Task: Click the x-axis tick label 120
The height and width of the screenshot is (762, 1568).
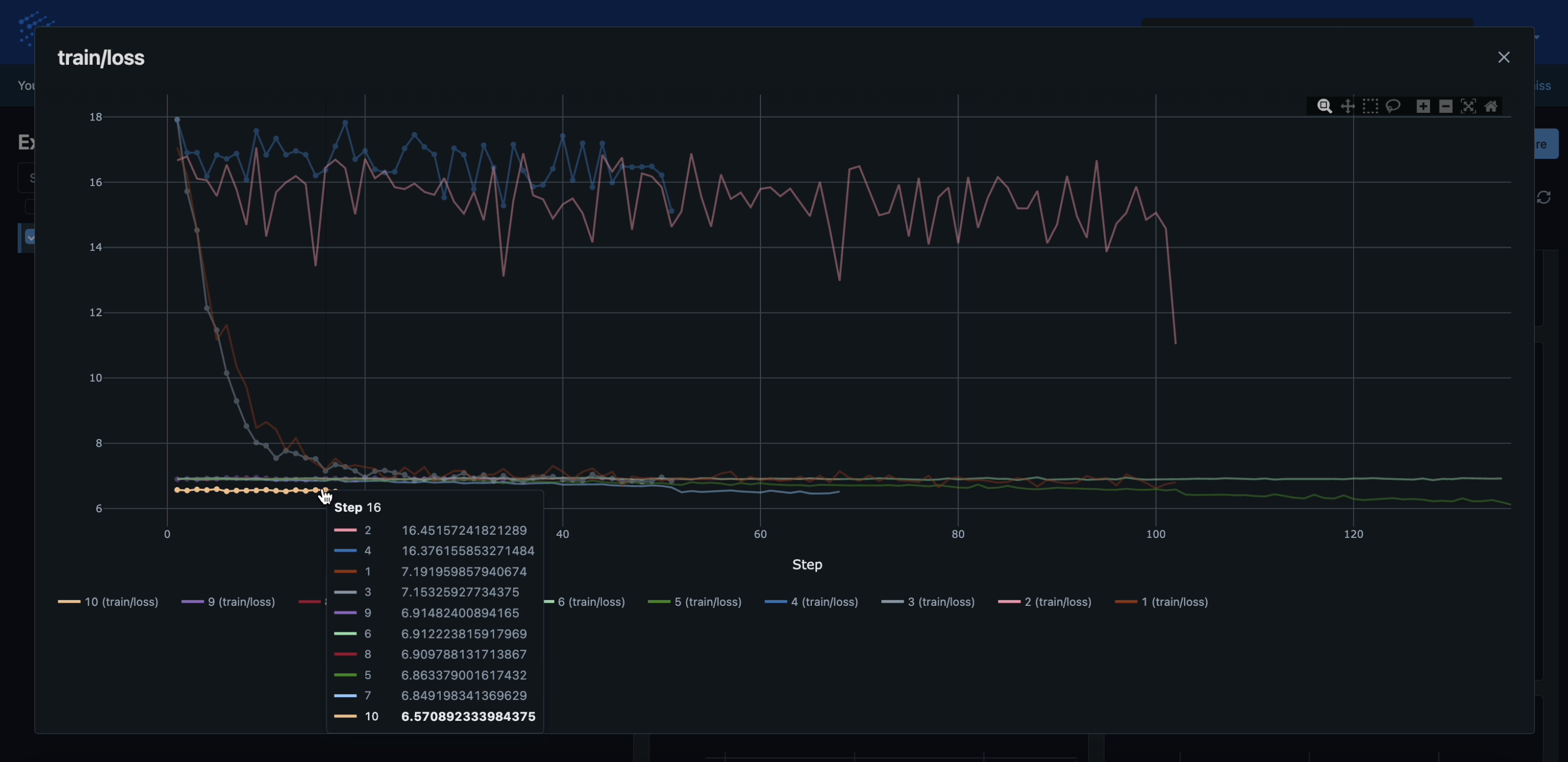Action: [1354, 534]
